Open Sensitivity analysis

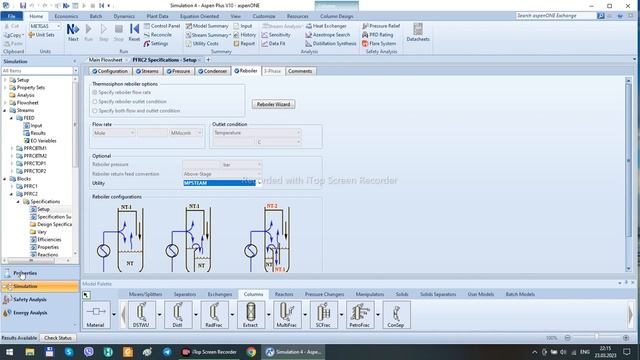coord(276,35)
